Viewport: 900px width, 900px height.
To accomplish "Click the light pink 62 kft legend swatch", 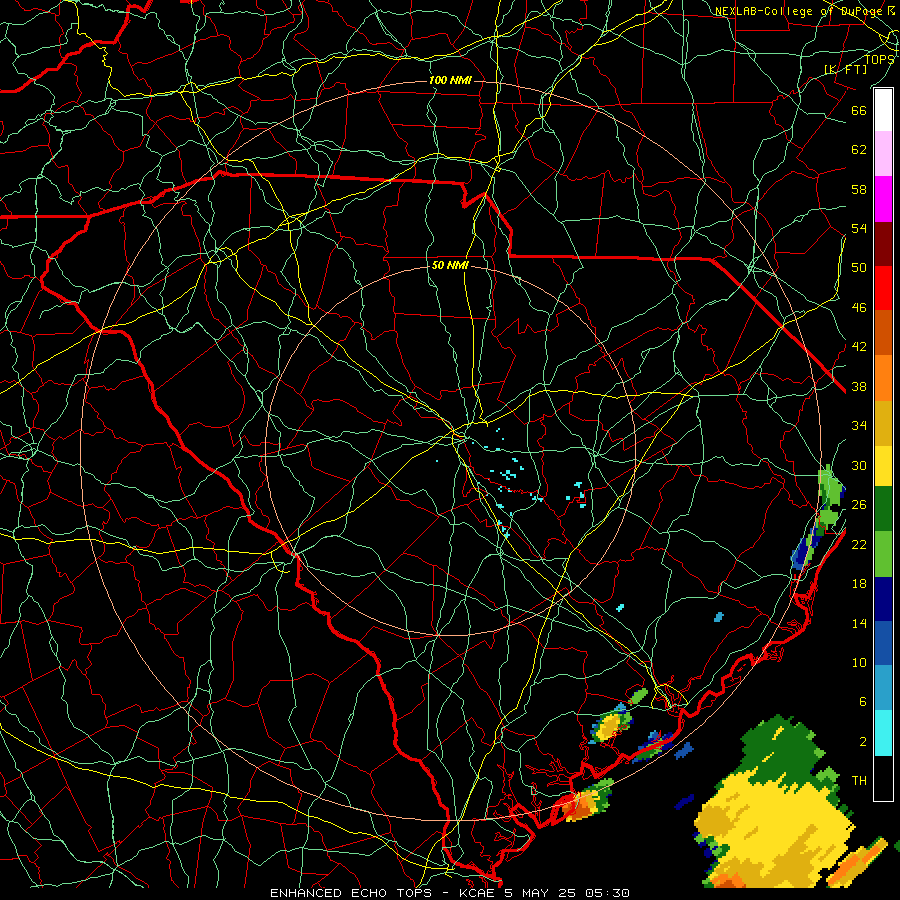I will [883, 153].
